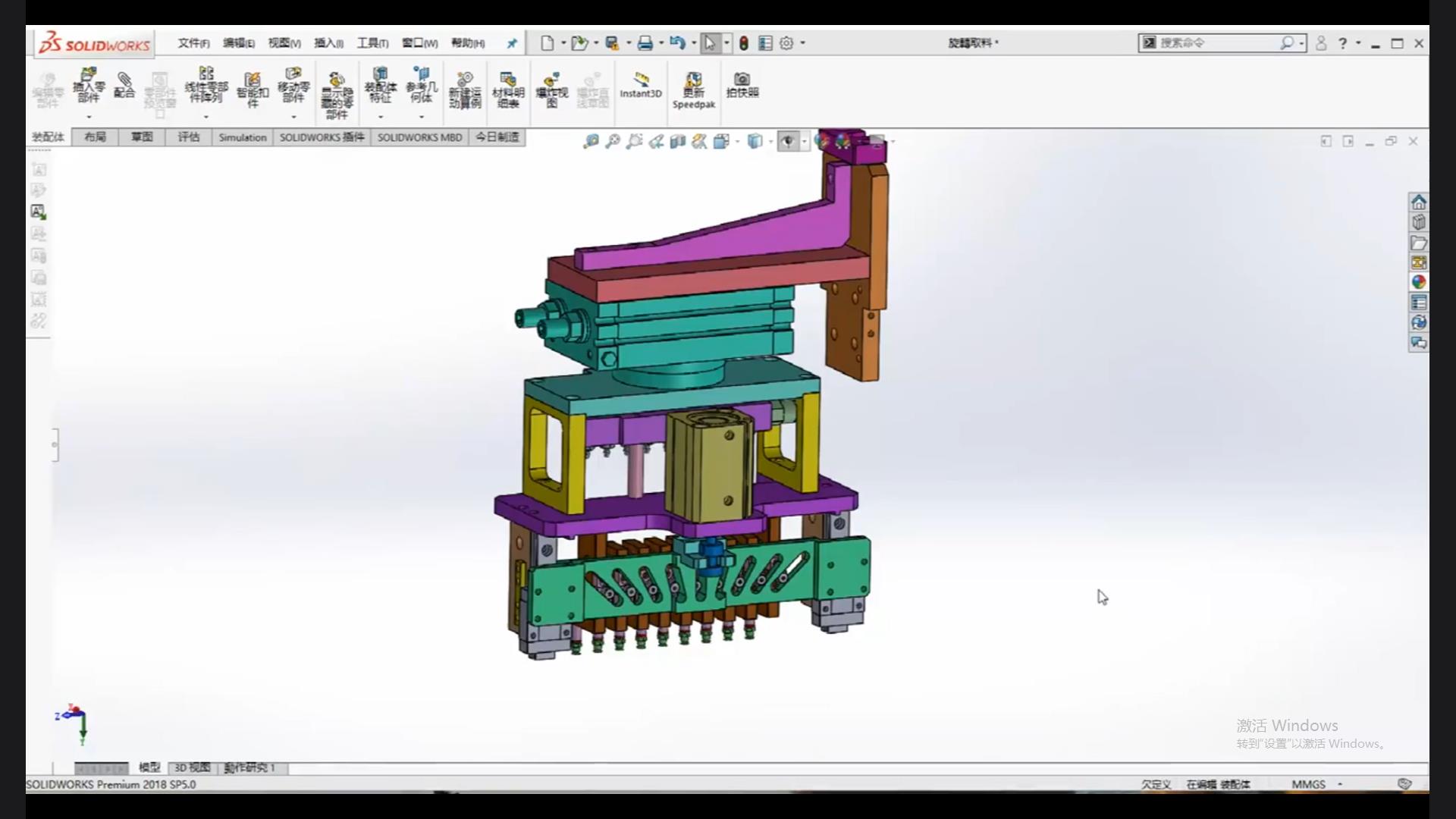
Task: Select the 移动零部件 move component tool
Action: coord(293,85)
